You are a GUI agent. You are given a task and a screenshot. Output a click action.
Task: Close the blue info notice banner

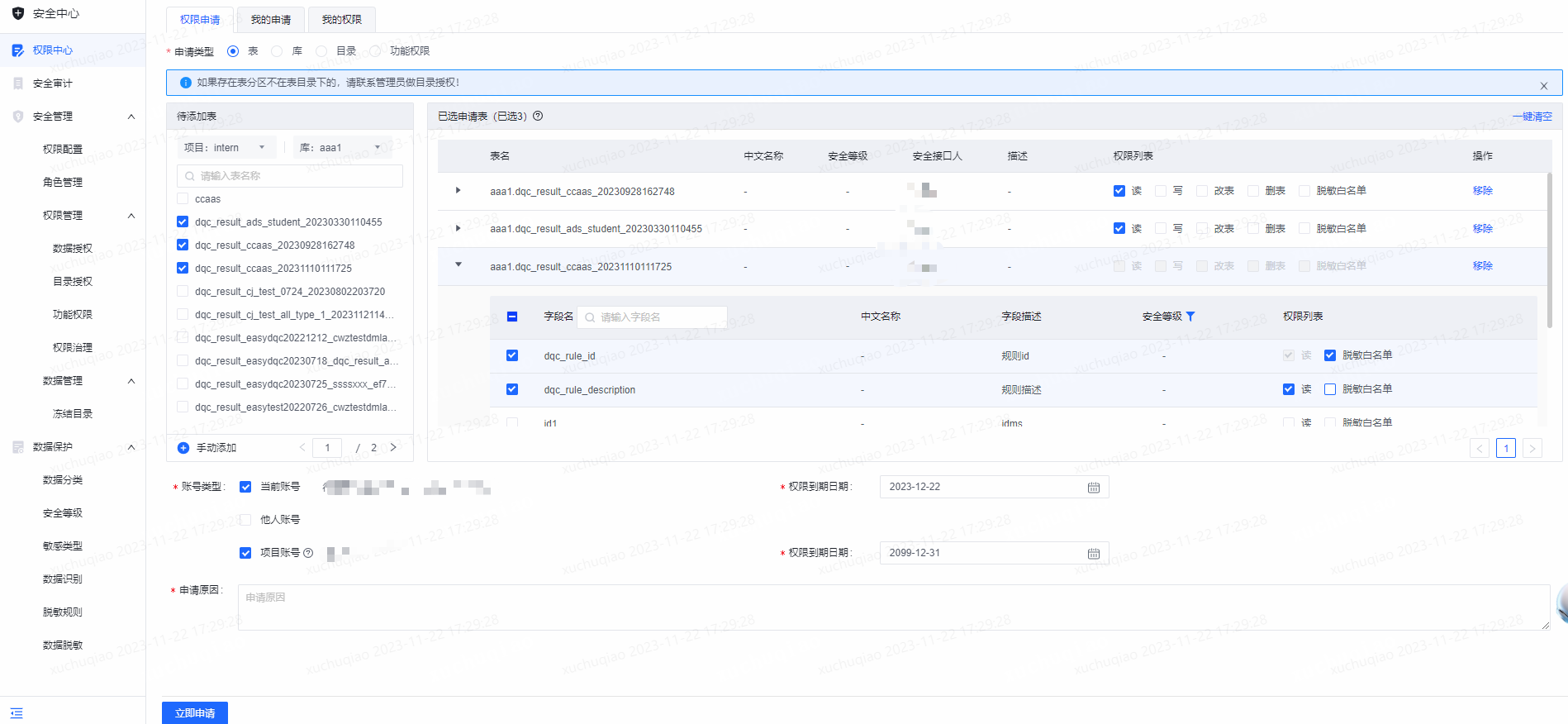[1543, 86]
